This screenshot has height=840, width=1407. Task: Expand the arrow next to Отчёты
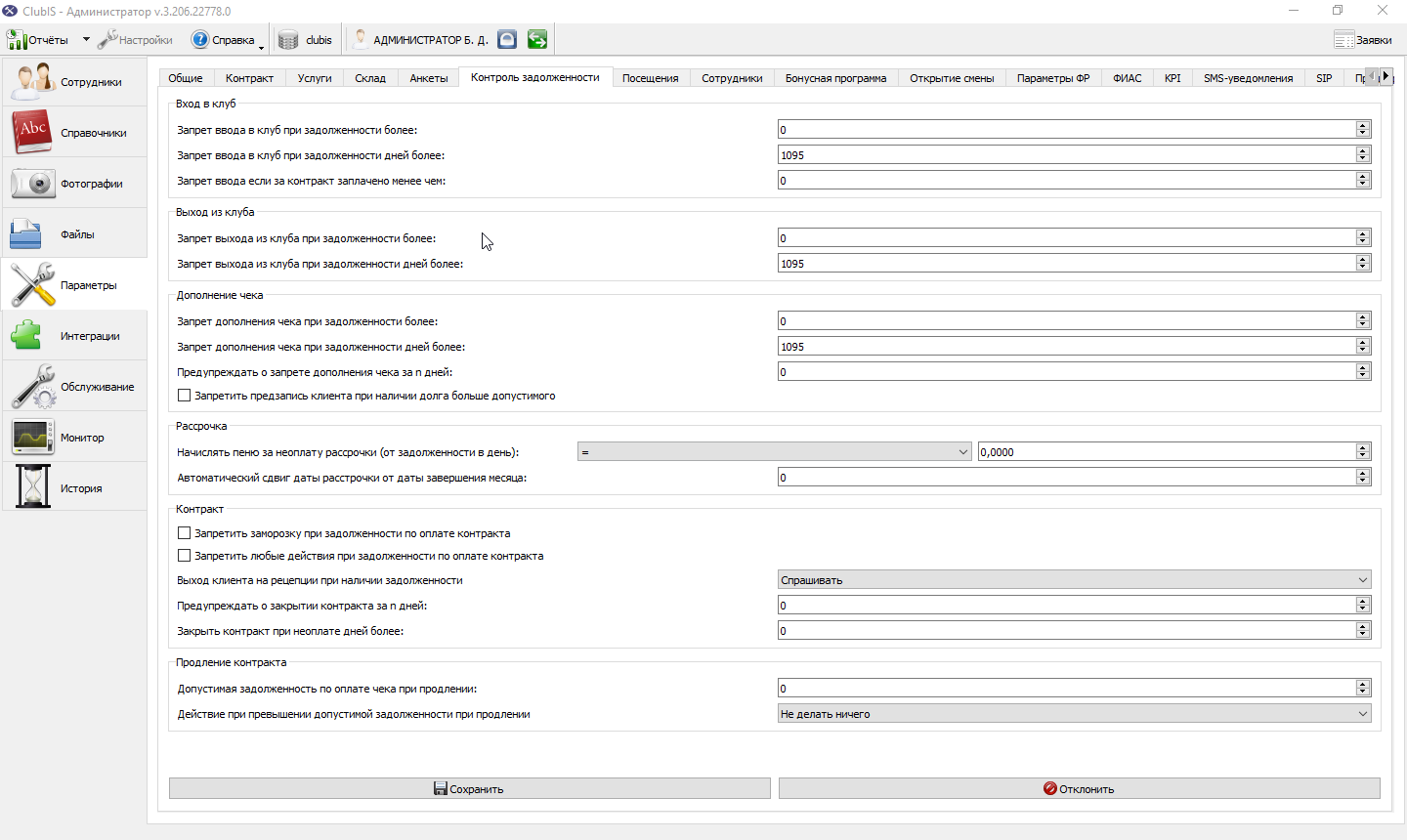tap(86, 40)
